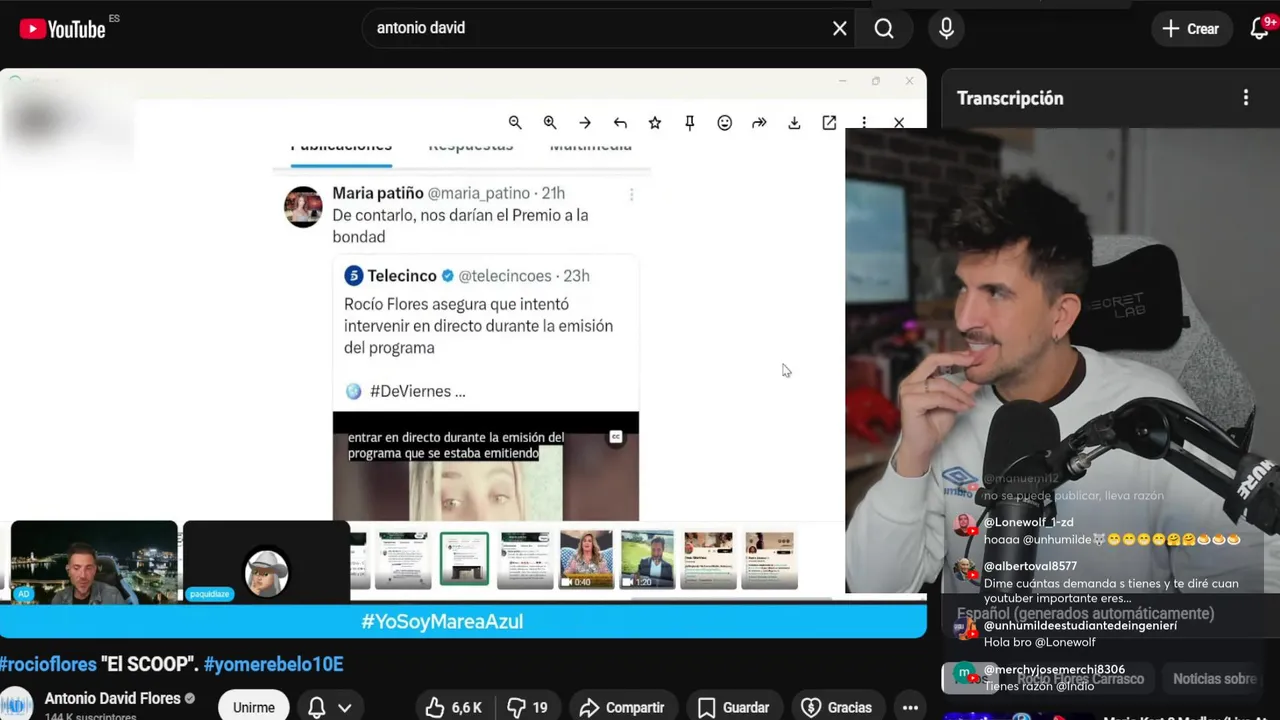
Task: Expand the notification bell dropdown chevron
Action: [x=345, y=708]
